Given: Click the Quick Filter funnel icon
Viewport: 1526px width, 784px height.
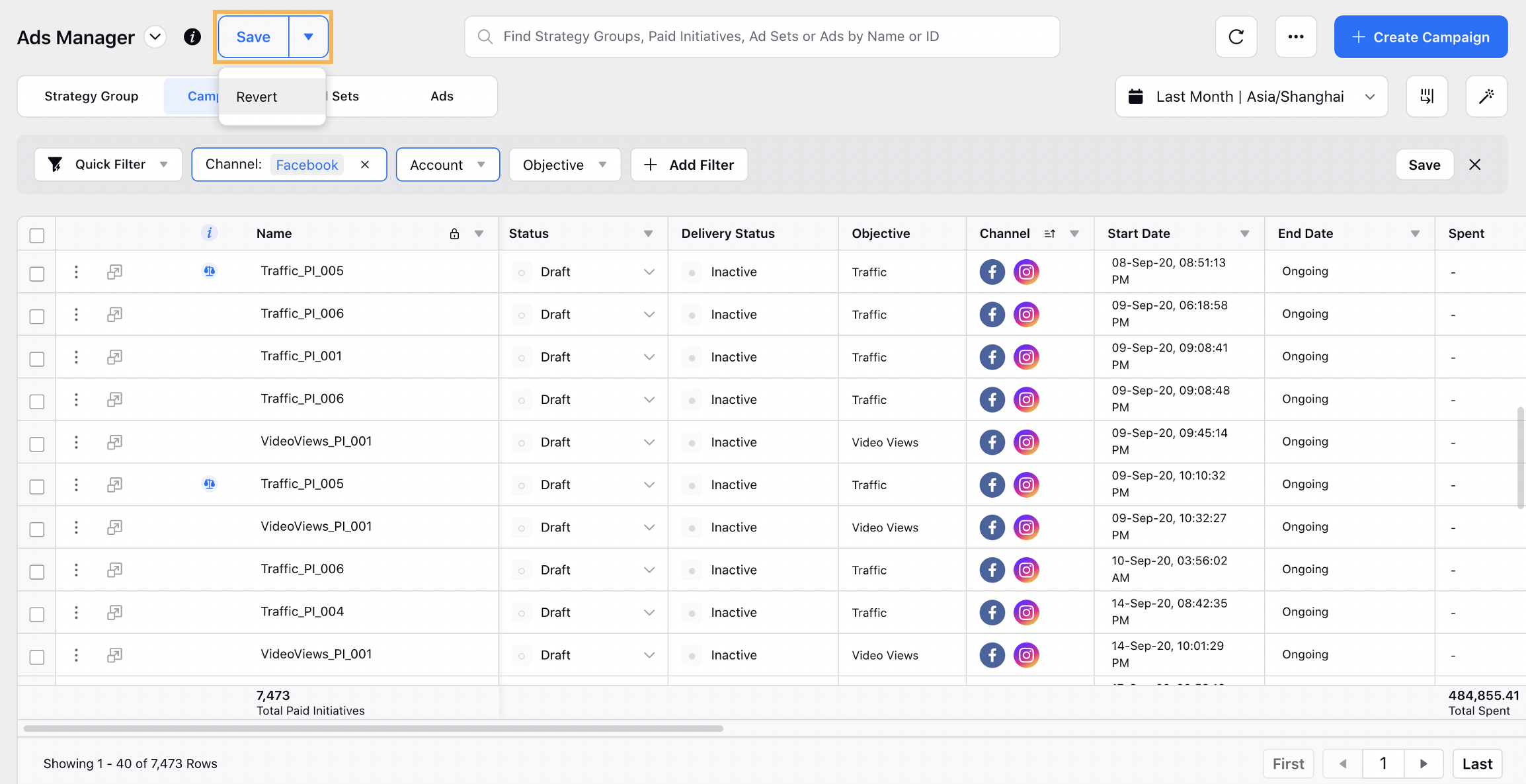Looking at the screenshot, I should [56, 165].
